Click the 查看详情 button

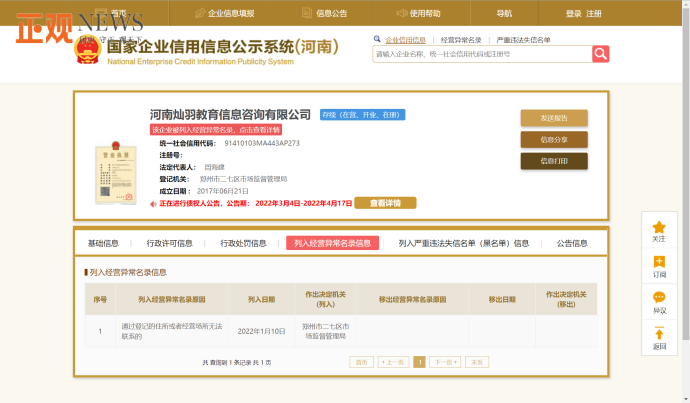385,203
